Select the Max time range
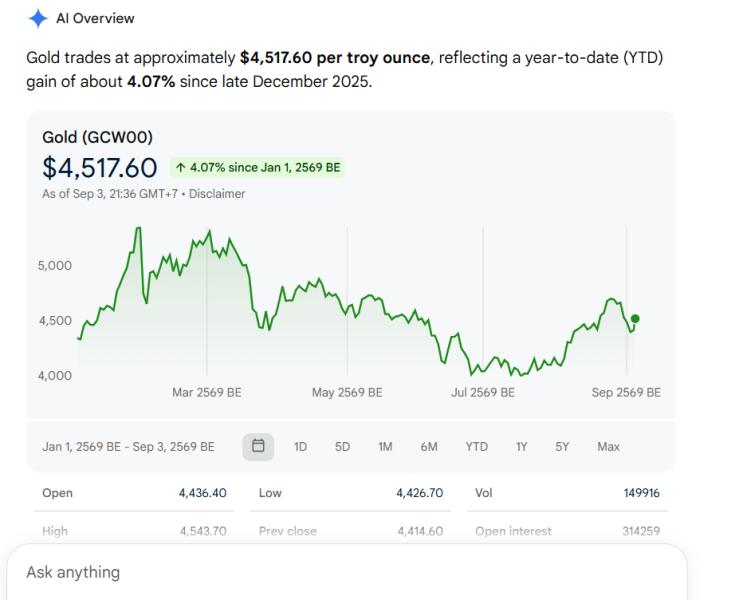Viewport: 743px width, 600px height. tap(608, 447)
